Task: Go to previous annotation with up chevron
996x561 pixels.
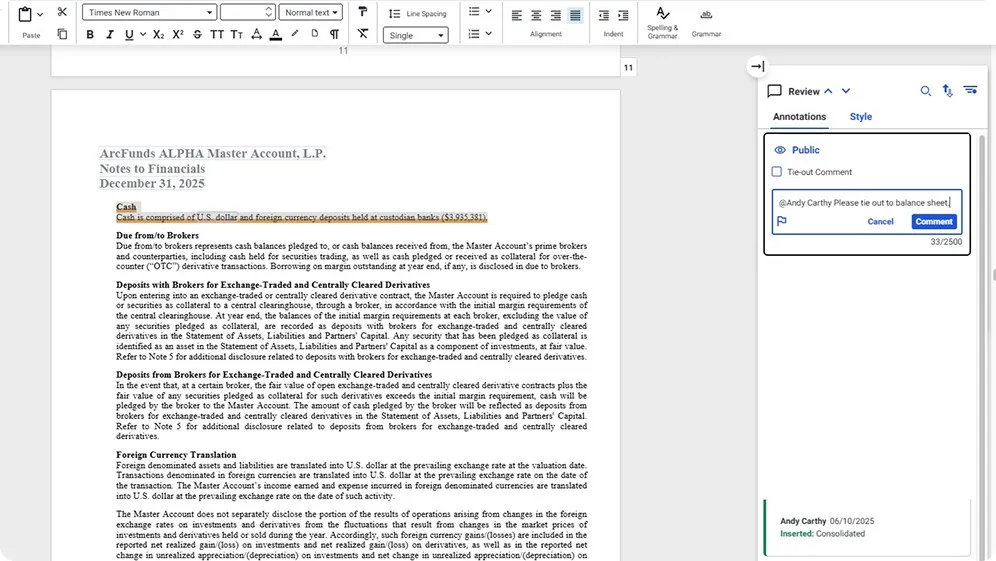Action: click(828, 91)
